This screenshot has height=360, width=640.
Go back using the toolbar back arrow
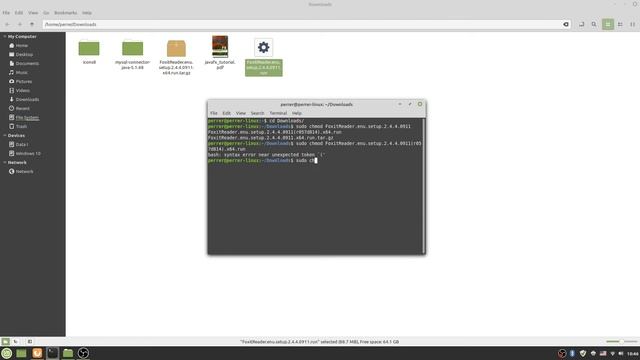(7, 24)
